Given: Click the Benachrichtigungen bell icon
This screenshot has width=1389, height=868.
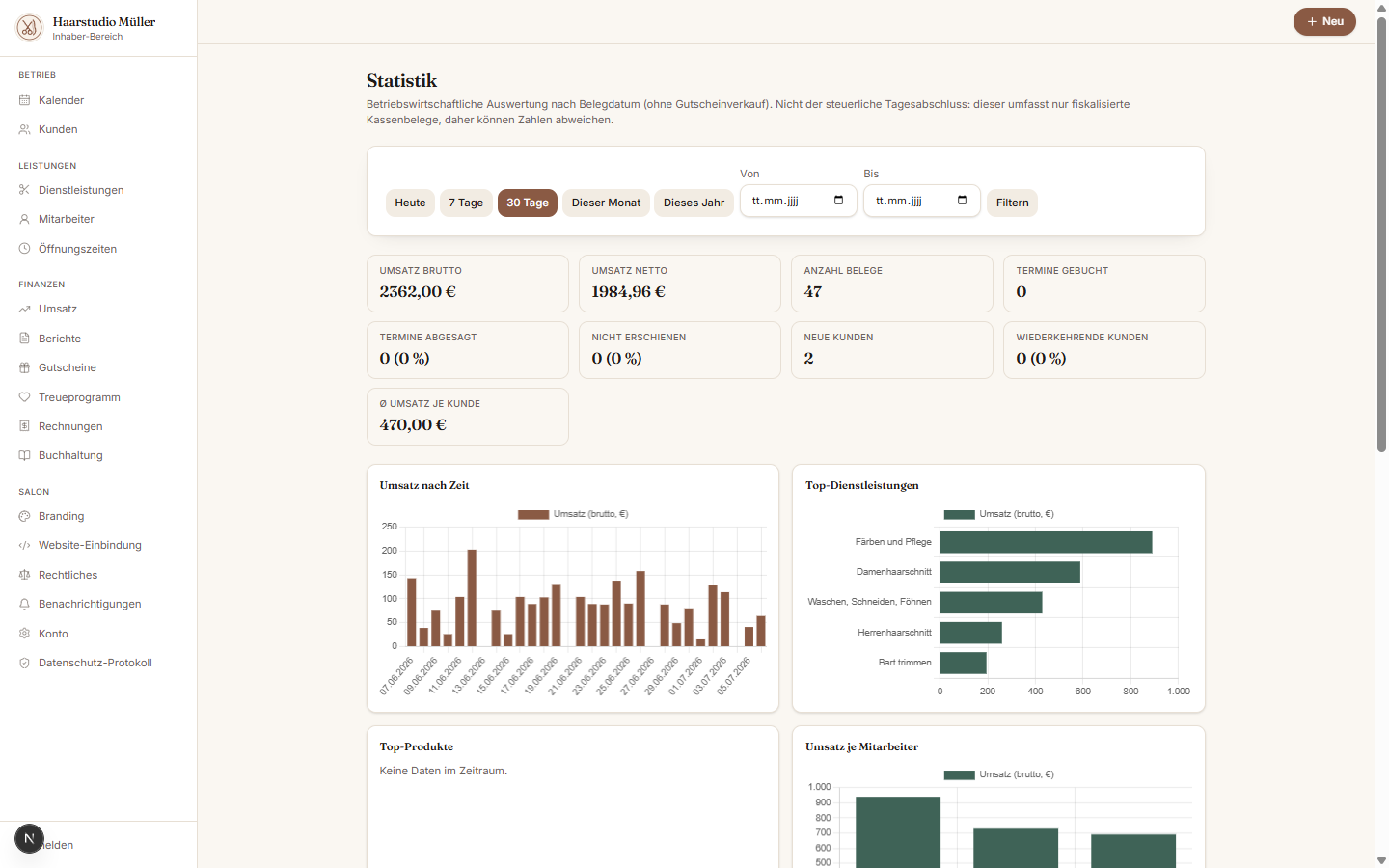Looking at the screenshot, I should (25, 604).
